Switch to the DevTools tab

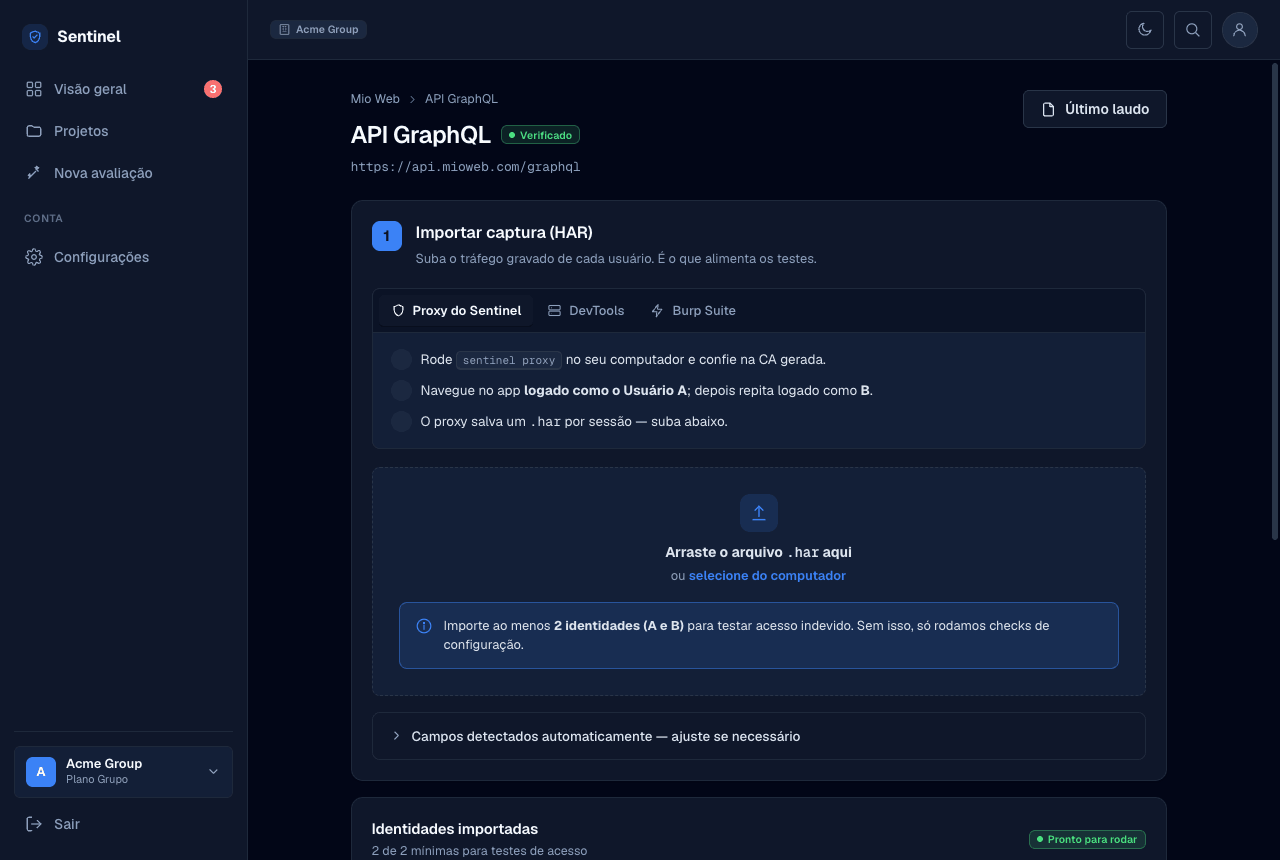point(586,311)
